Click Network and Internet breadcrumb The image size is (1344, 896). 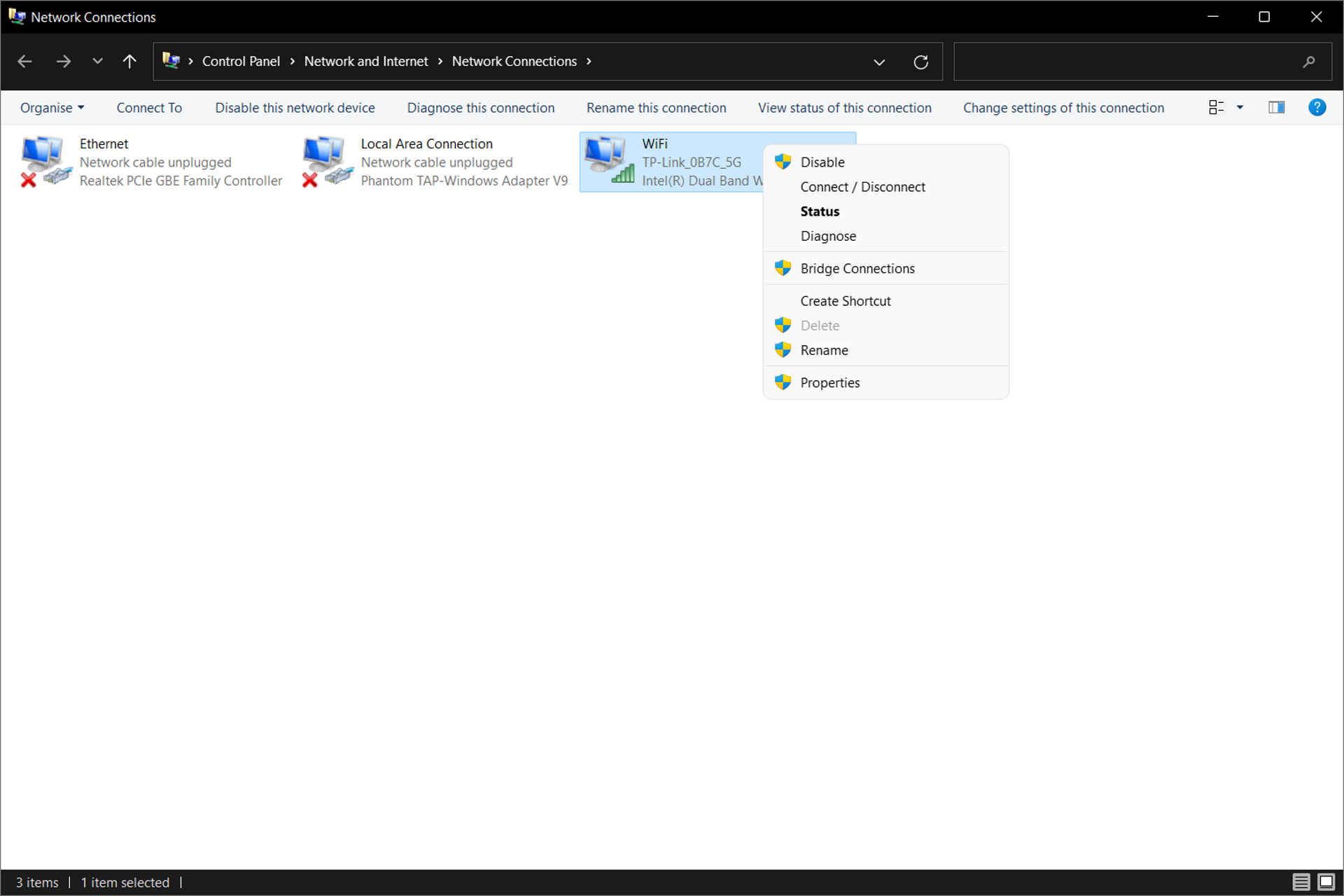pyautogui.click(x=365, y=62)
